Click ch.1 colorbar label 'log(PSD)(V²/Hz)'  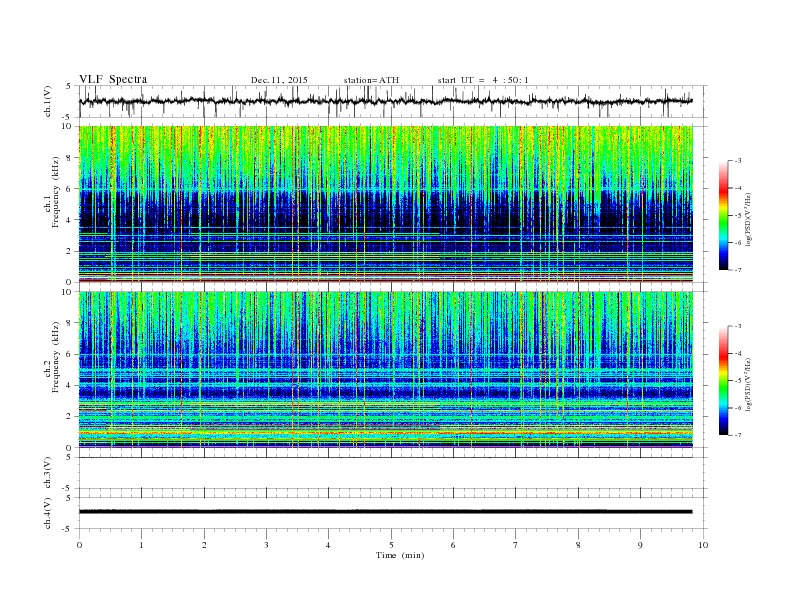pyautogui.click(x=749, y=219)
